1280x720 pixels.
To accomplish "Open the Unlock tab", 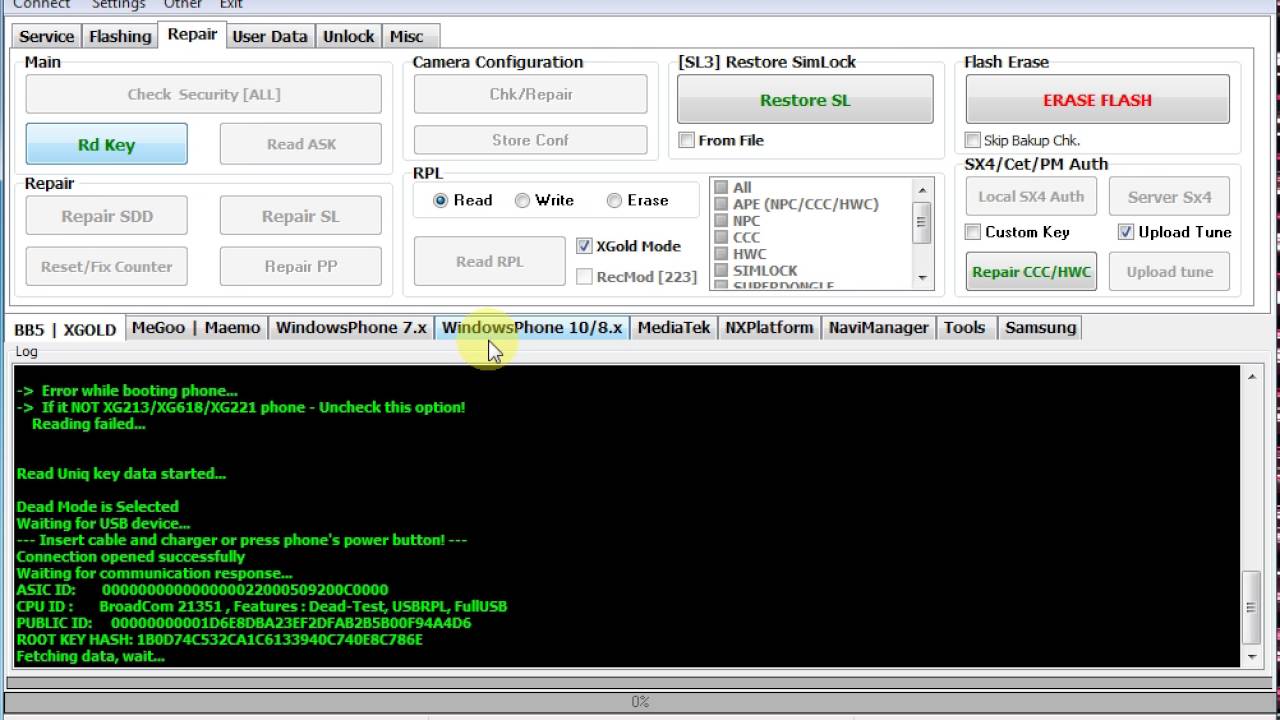I will (348, 36).
